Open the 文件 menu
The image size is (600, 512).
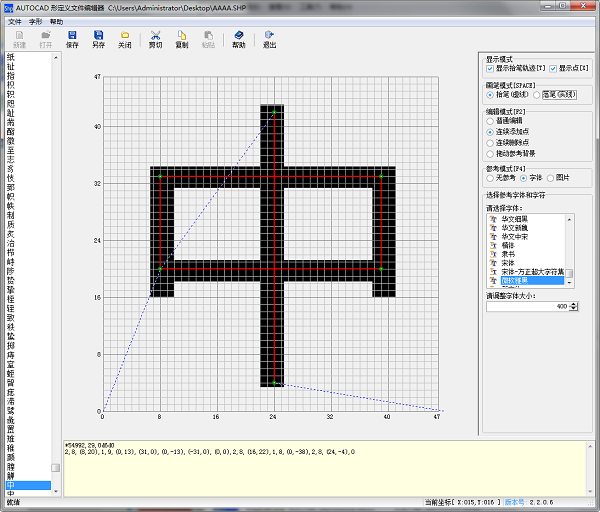(14, 21)
